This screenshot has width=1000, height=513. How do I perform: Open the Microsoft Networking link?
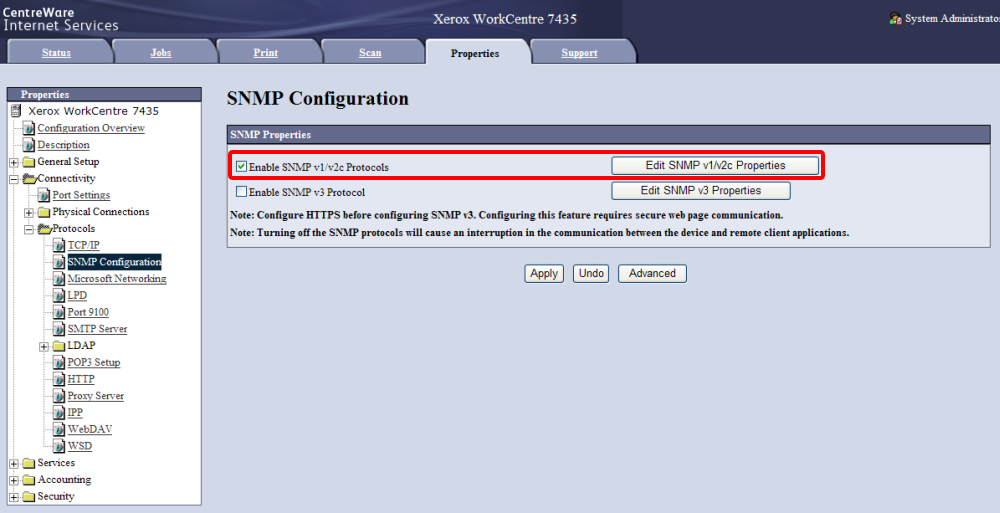(x=116, y=279)
